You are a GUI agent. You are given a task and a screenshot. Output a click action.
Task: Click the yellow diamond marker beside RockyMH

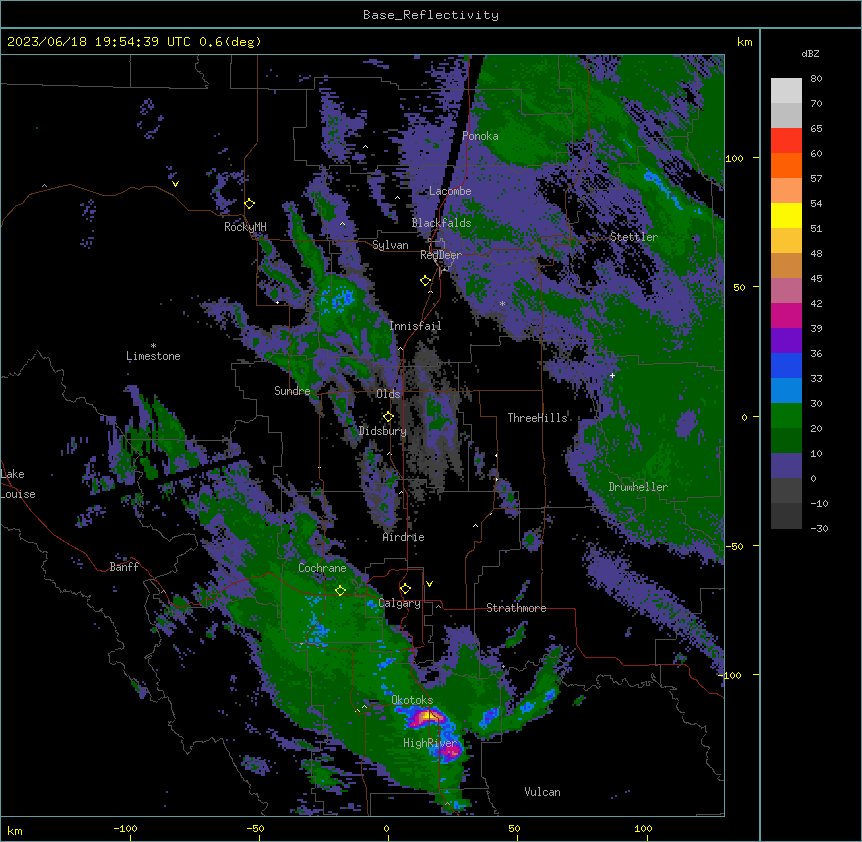[250, 203]
